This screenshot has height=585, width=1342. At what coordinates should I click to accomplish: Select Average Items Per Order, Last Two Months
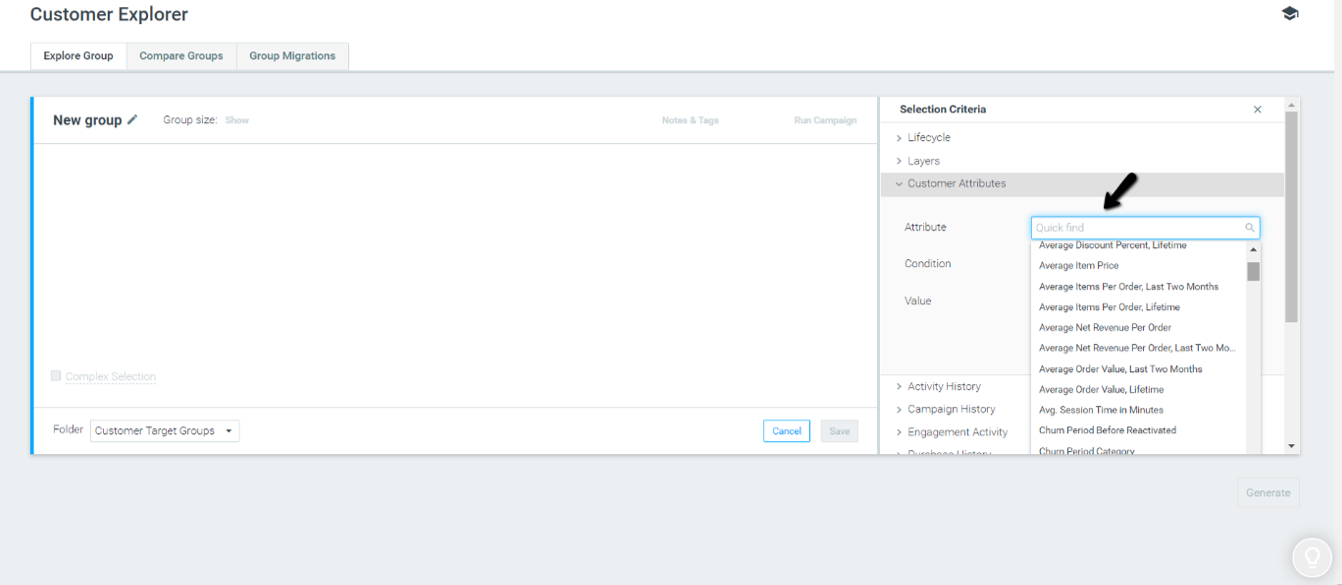1128,287
